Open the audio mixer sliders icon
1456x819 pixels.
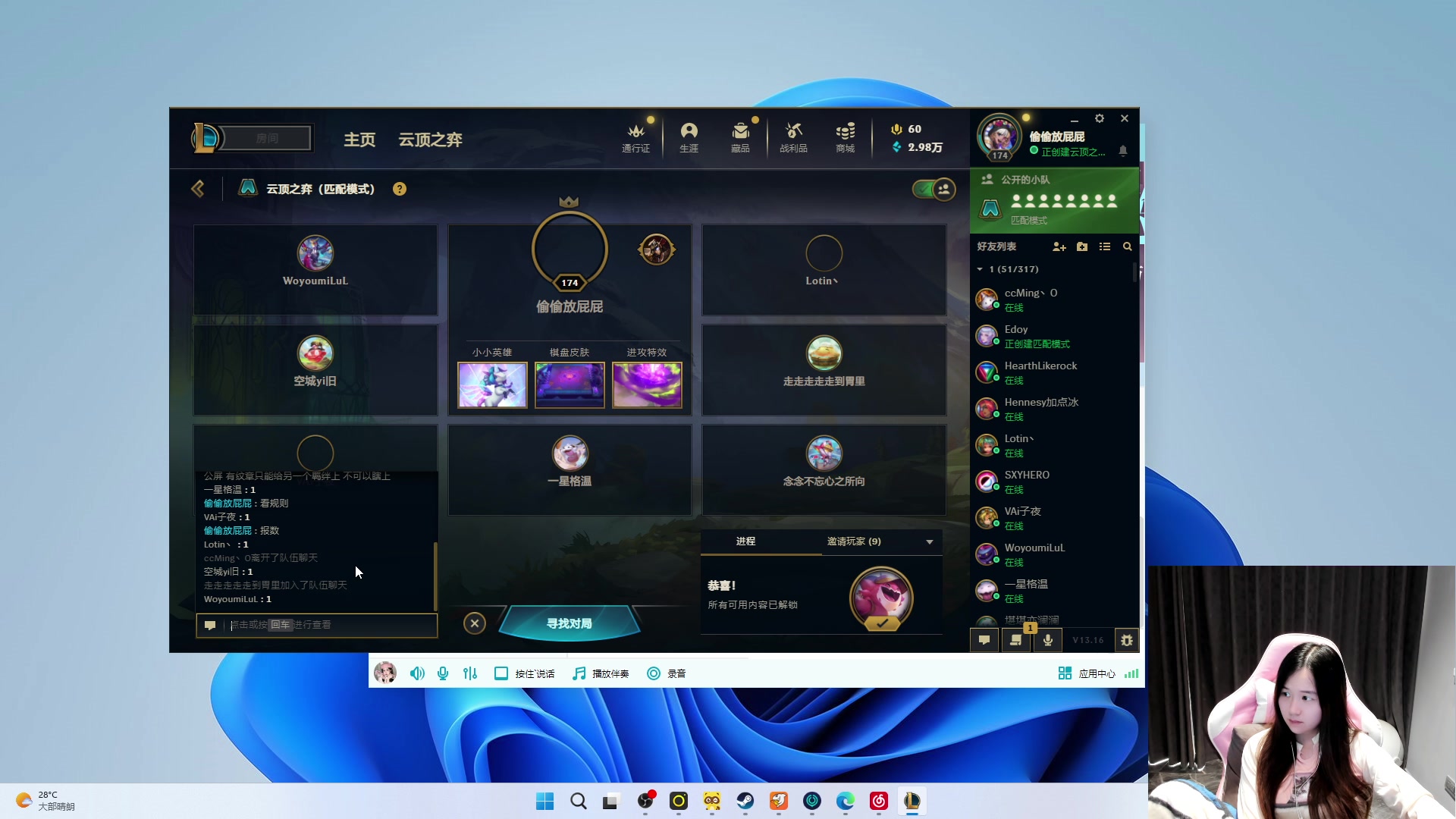[x=470, y=673]
